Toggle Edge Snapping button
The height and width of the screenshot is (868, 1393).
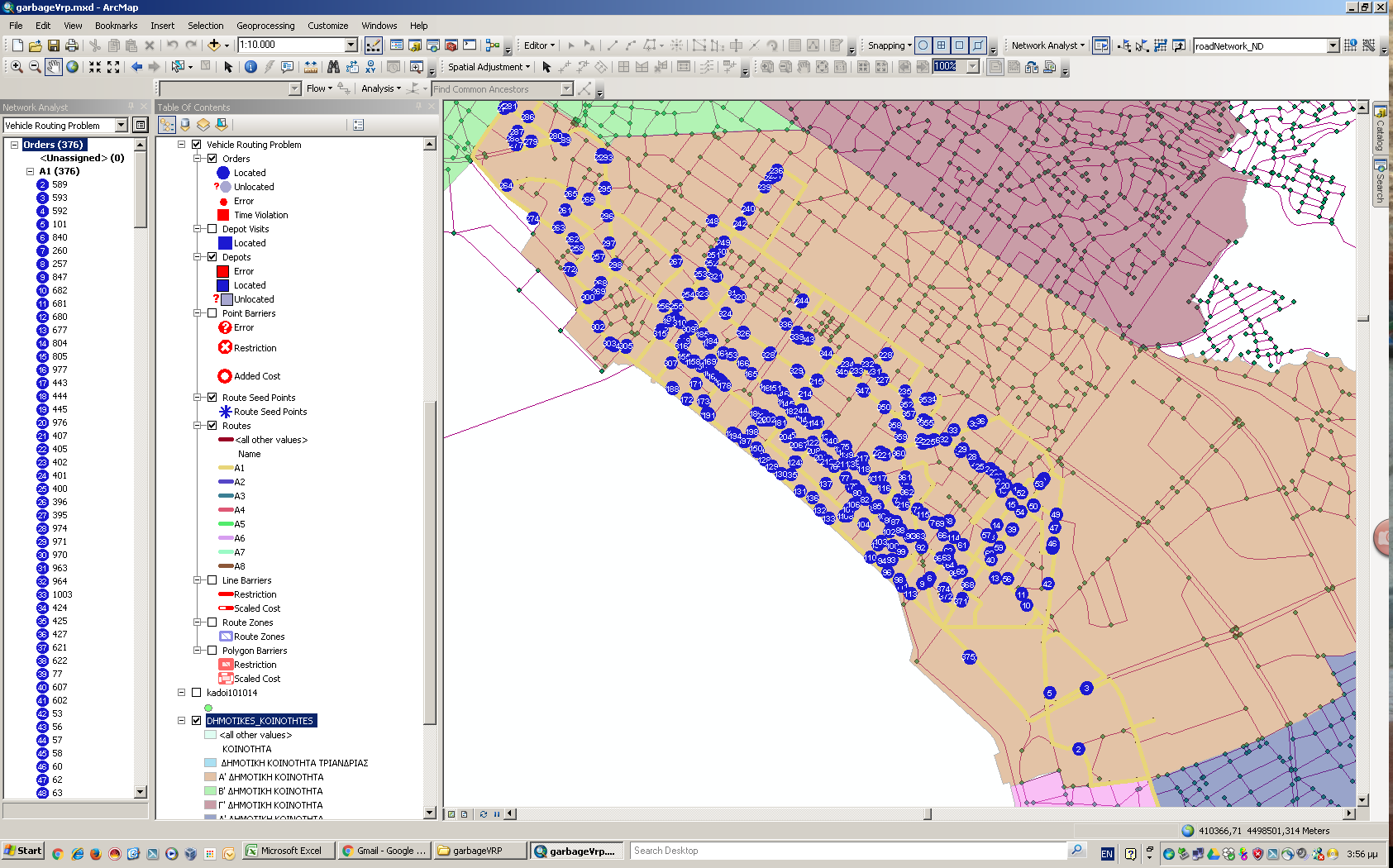977,45
